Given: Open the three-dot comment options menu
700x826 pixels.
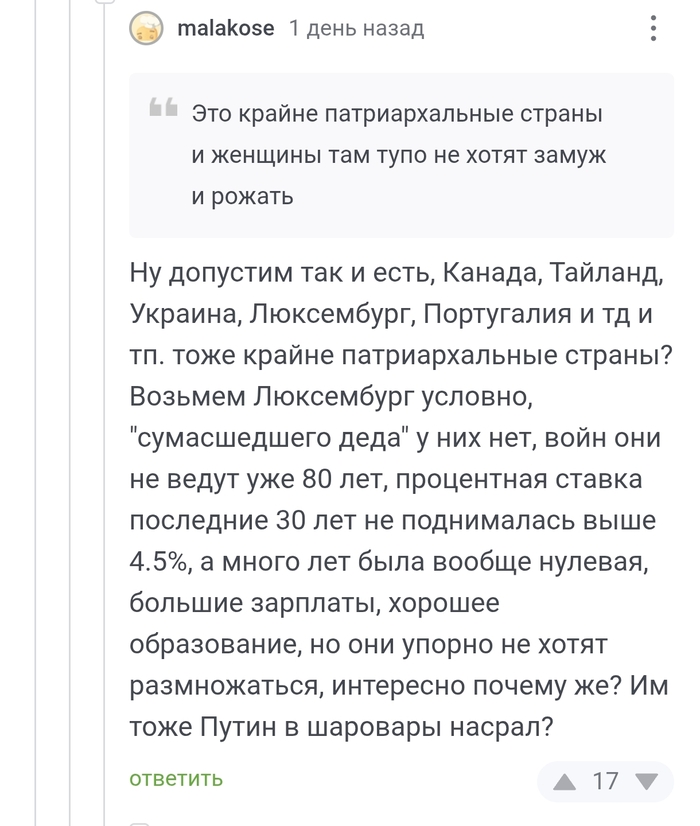Looking at the screenshot, I should point(653,28).
